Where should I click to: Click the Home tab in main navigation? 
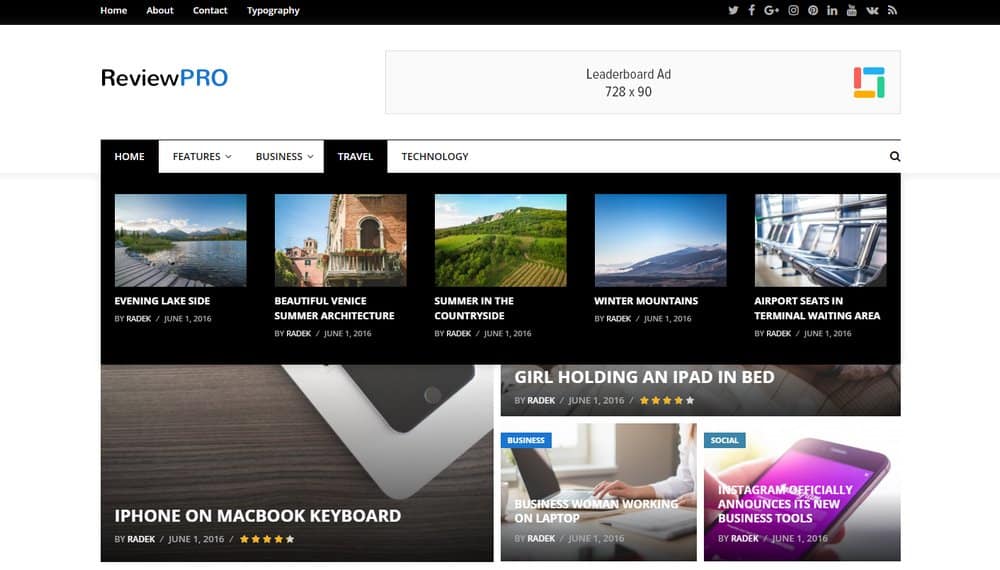tap(129, 156)
